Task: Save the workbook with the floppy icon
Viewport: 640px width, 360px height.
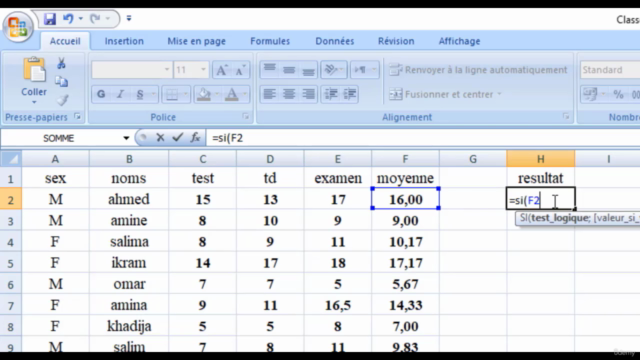Action: (x=50, y=19)
